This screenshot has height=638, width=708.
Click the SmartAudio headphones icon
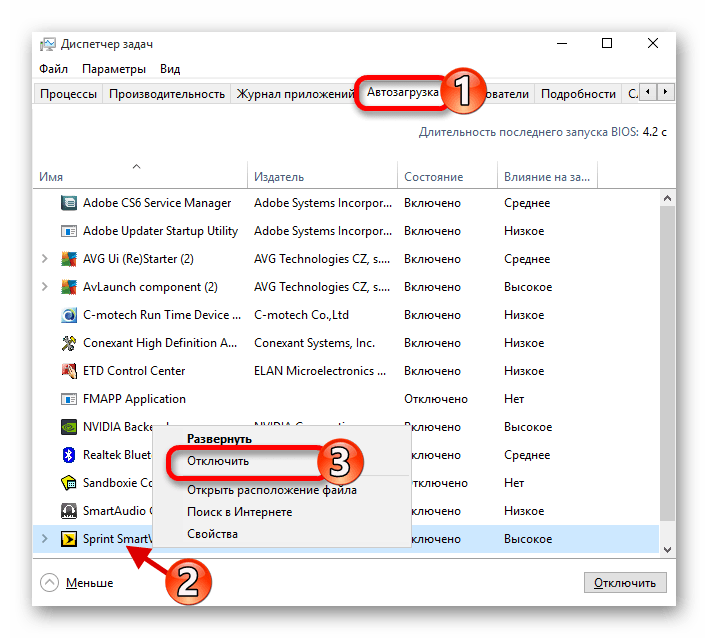point(69,511)
